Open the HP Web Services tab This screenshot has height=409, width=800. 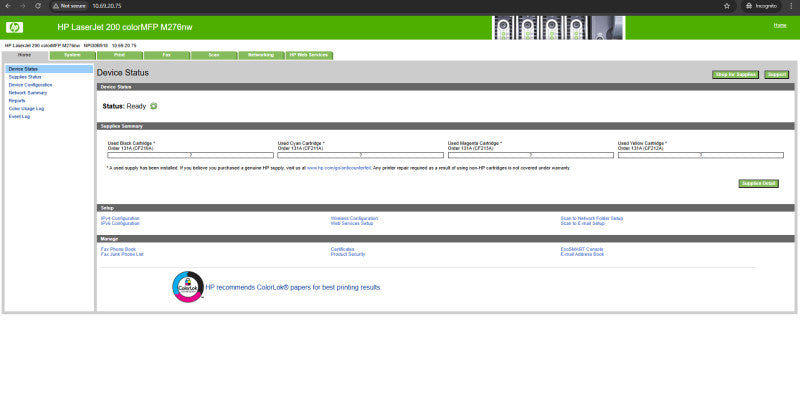point(309,55)
